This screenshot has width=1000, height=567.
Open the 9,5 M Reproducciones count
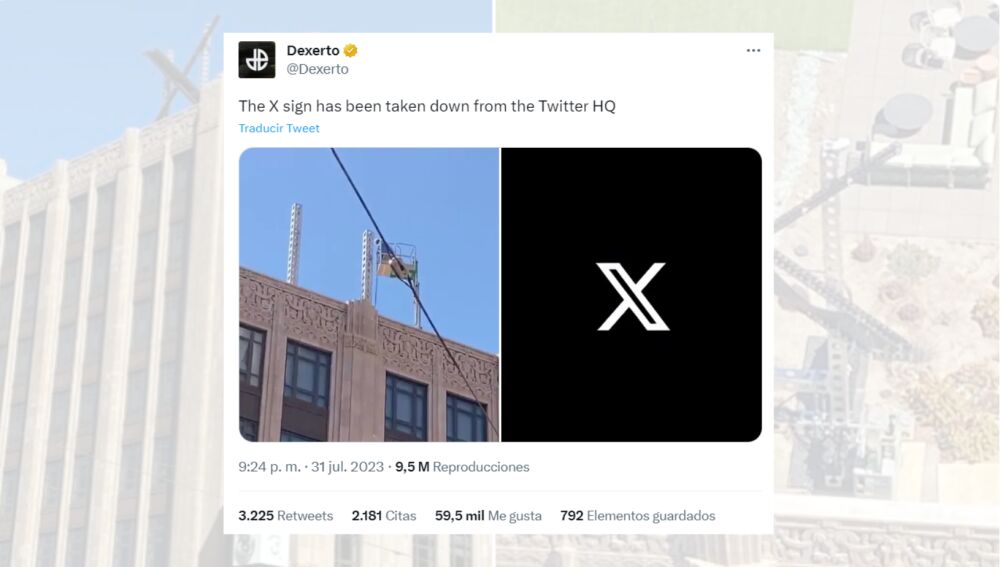tap(462, 467)
